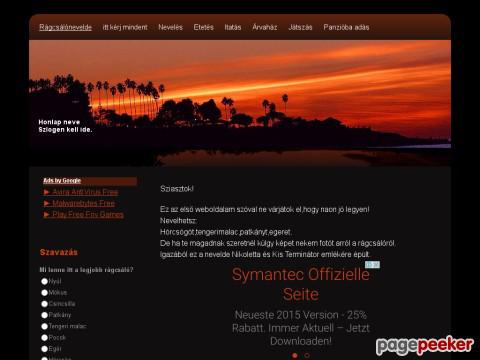Screen dimensions: 480x360
Task: Go to the Nevelés page
Action: (x=170, y=27)
